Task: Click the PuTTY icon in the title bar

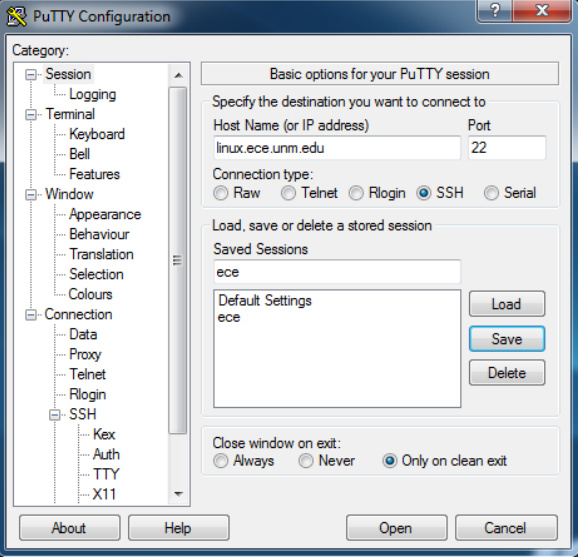Action: (16, 17)
